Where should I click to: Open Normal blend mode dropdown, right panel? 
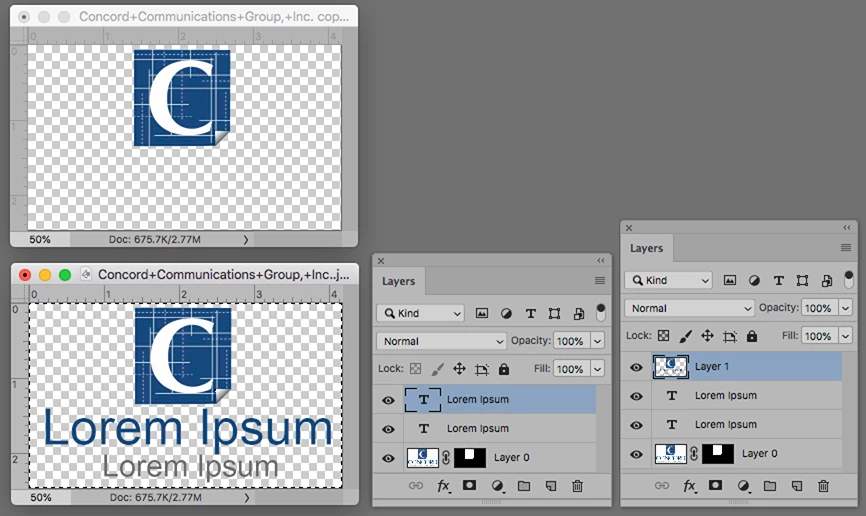689,308
